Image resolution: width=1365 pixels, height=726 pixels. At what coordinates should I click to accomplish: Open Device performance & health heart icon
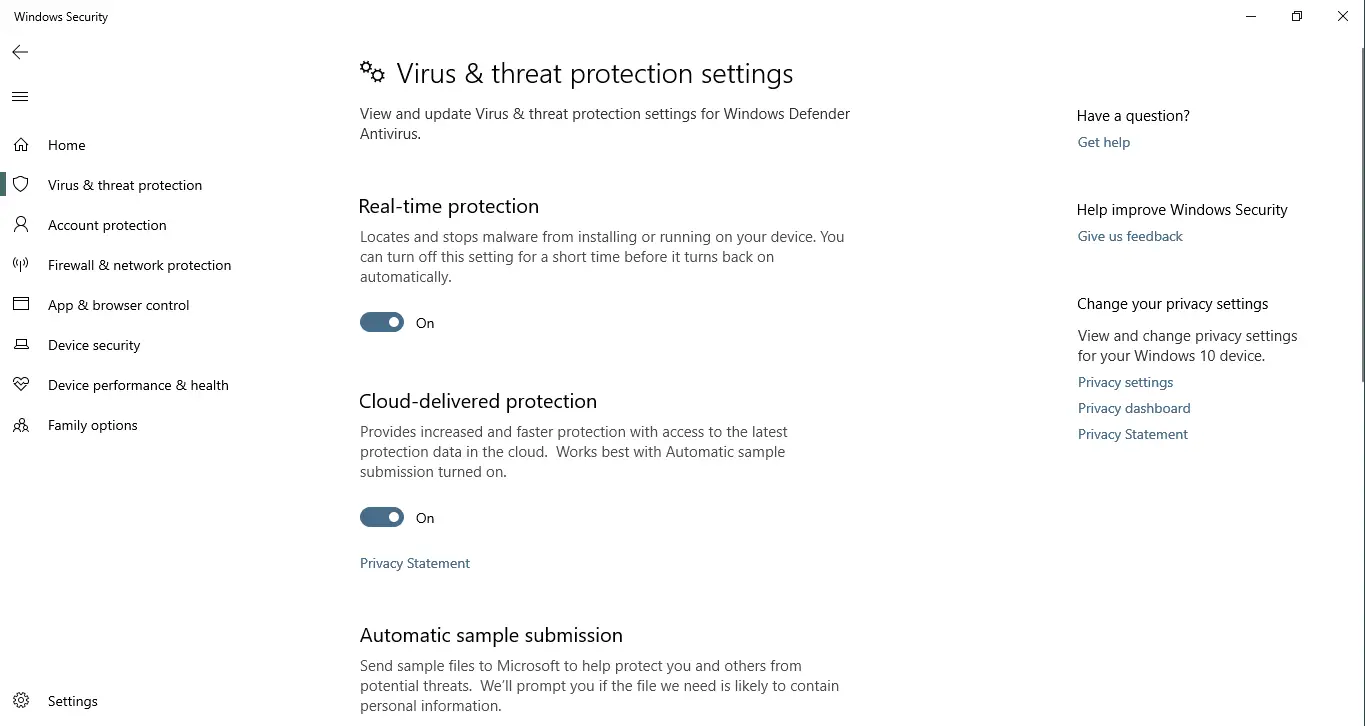pos(21,384)
